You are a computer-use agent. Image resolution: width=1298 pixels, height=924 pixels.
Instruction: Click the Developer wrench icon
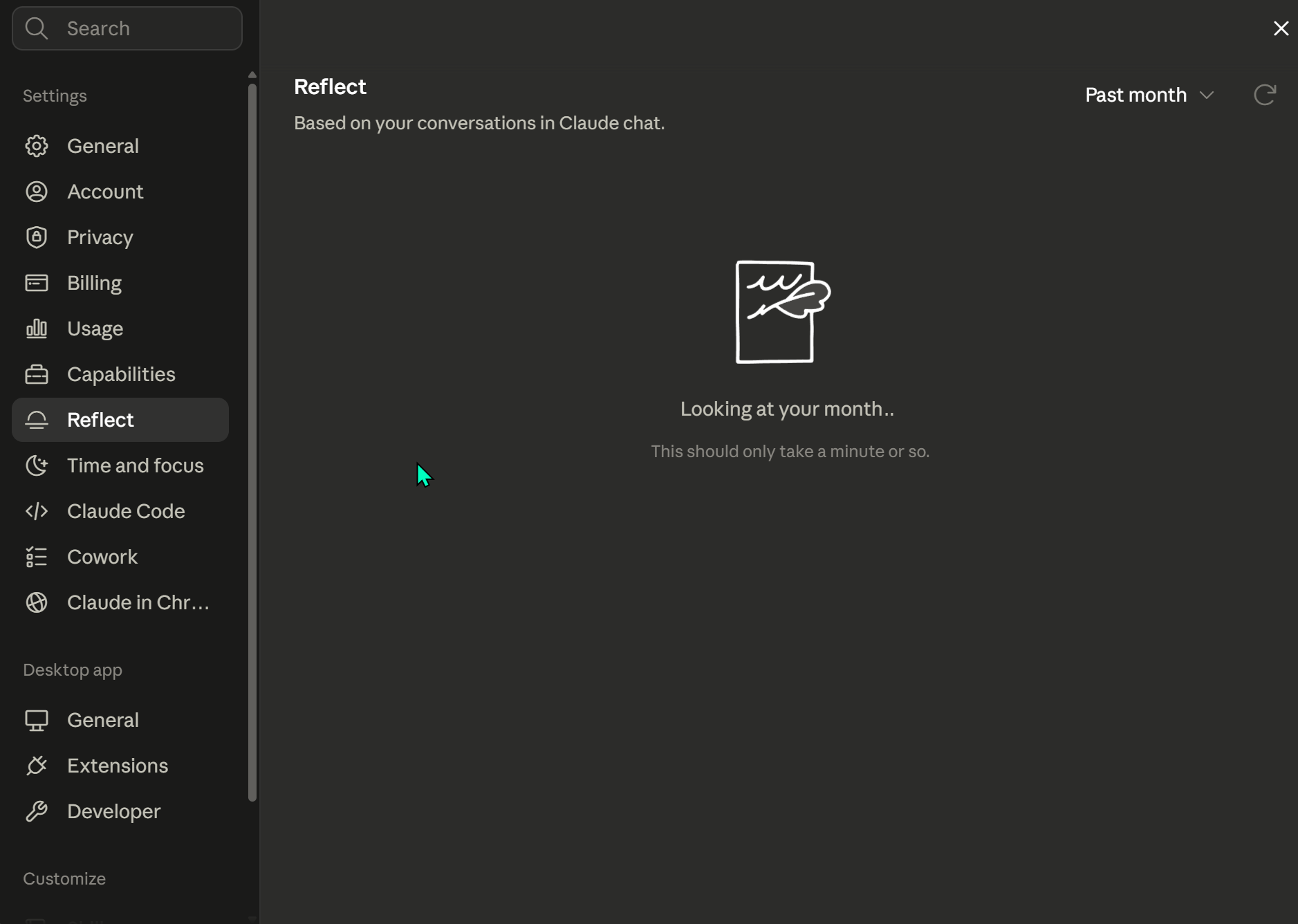pyautogui.click(x=37, y=811)
